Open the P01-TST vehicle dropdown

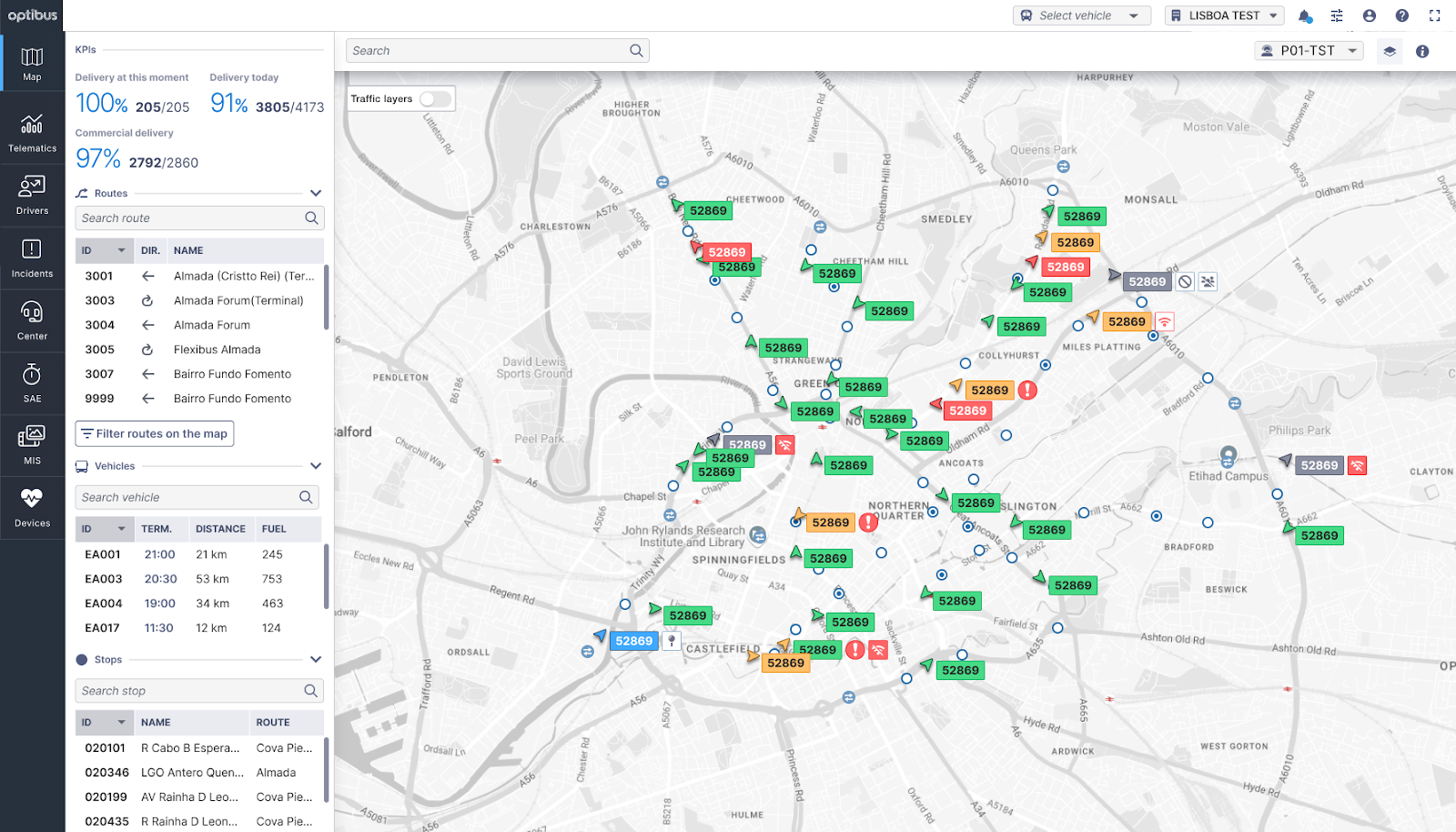[x=1309, y=50]
